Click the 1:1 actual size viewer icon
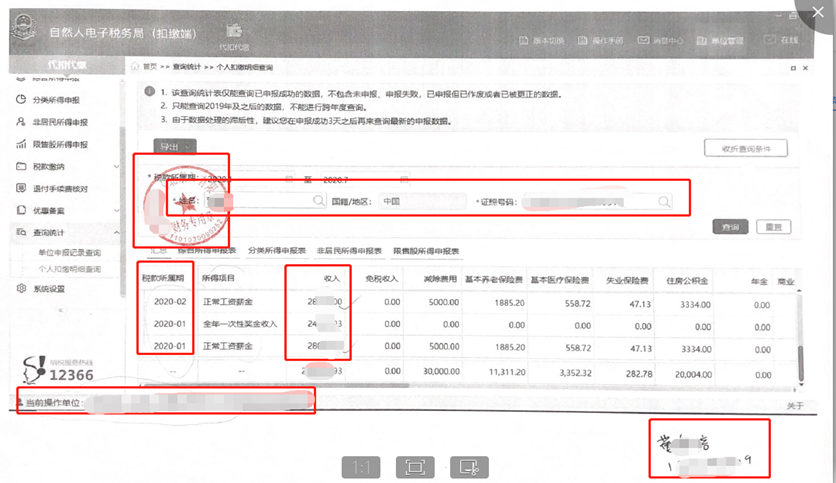This screenshot has height=483, width=836. pos(362,466)
